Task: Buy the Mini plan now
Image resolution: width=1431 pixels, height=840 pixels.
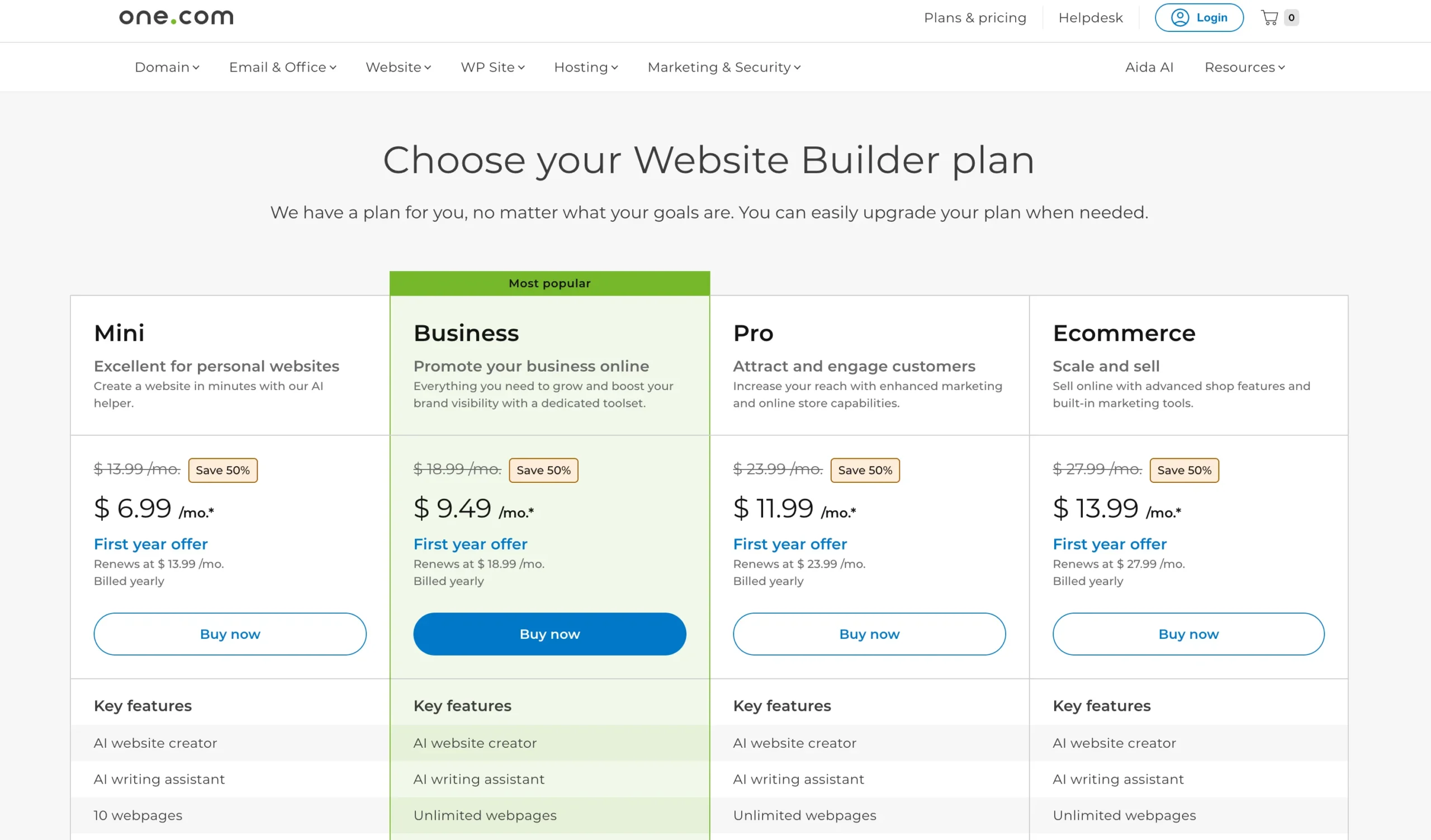Action: click(x=230, y=634)
